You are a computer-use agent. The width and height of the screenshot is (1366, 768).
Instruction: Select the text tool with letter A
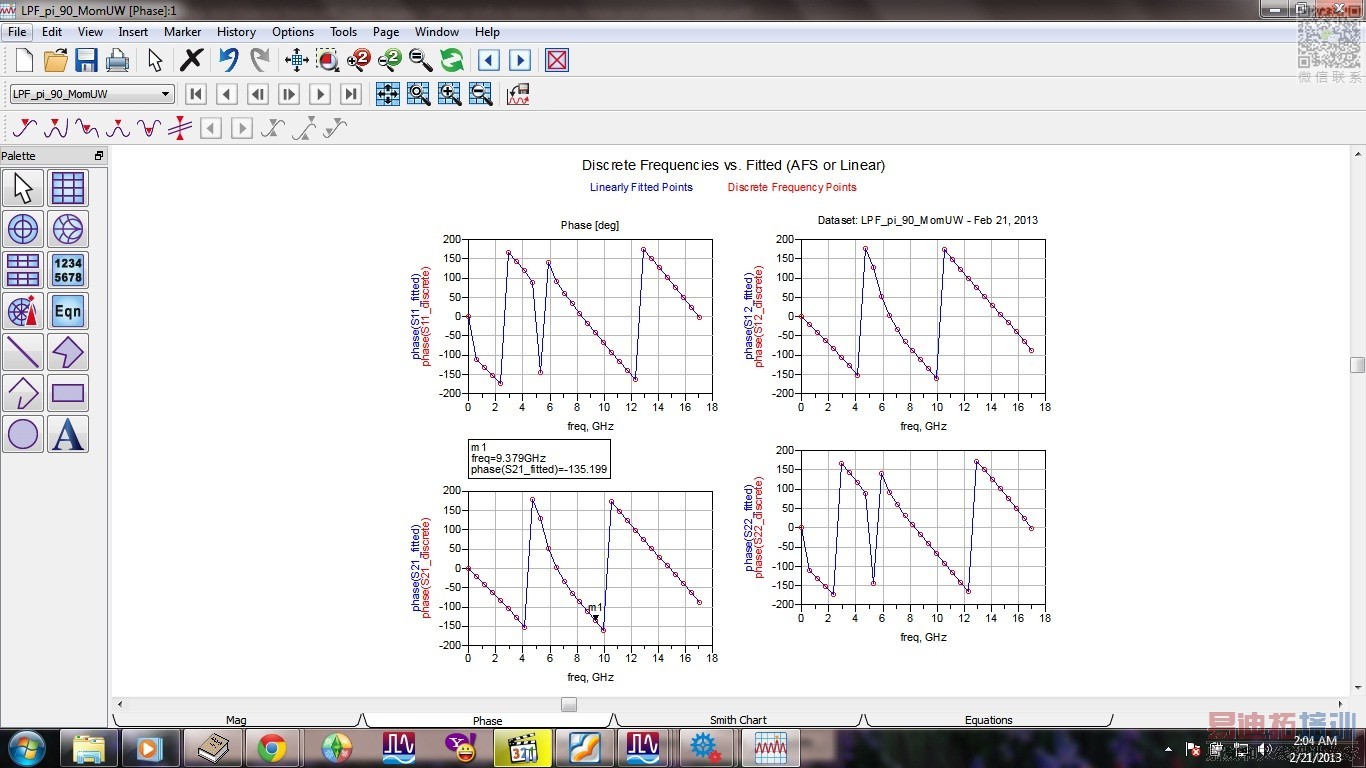pyautogui.click(x=68, y=434)
